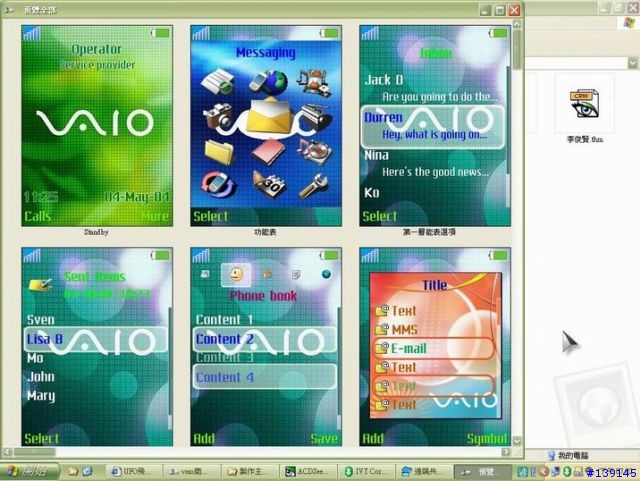Click the calendar organizer icon in menu preview
Image resolution: width=640 pixels, height=481 pixels.
[268, 184]
